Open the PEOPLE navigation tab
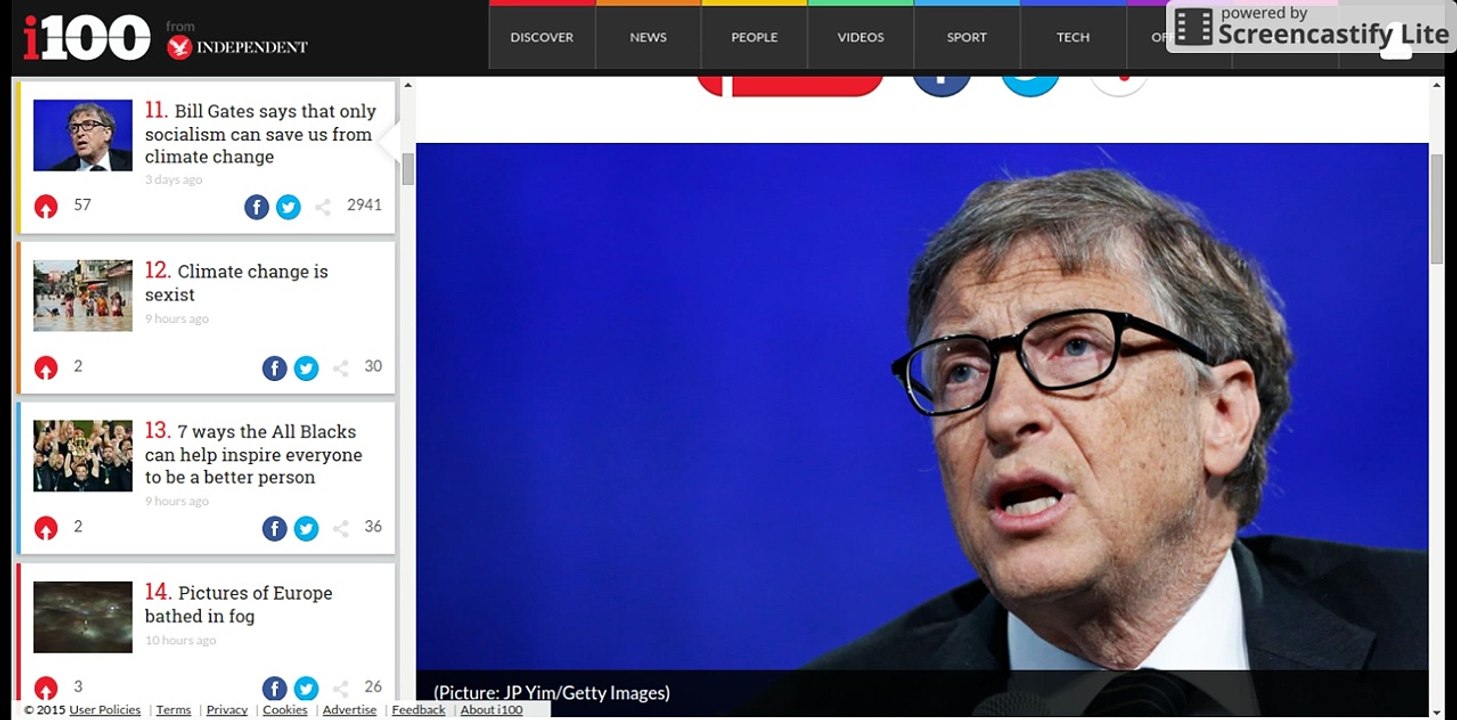This screenshot has height=720, width=1457. tap(754, 37)
